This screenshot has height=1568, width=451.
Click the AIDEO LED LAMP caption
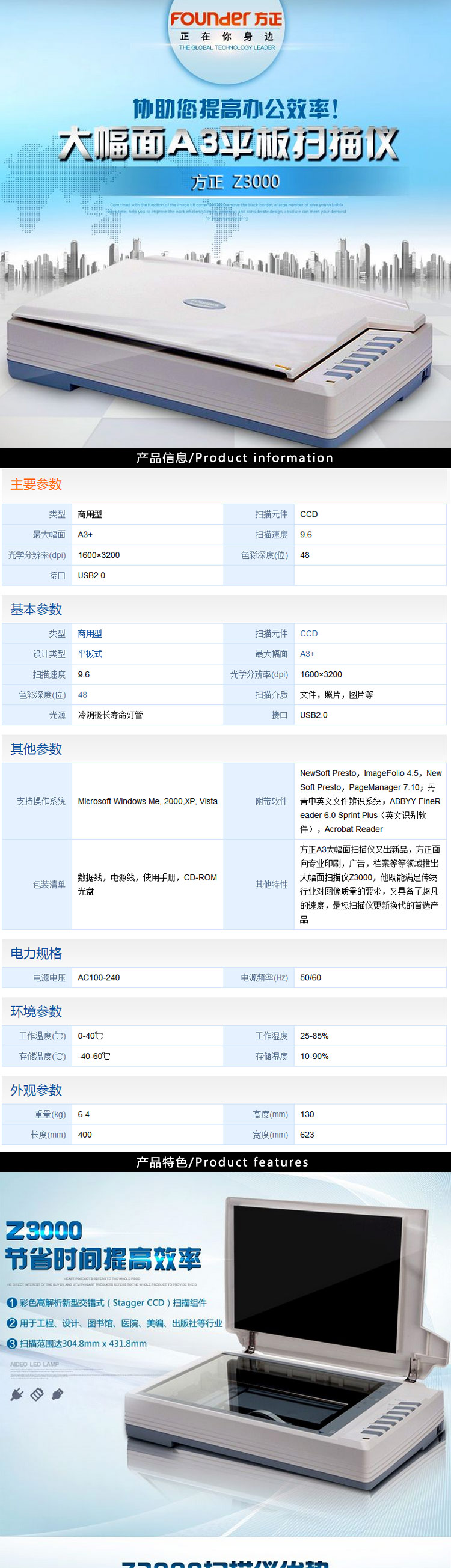pos(35,1364)
